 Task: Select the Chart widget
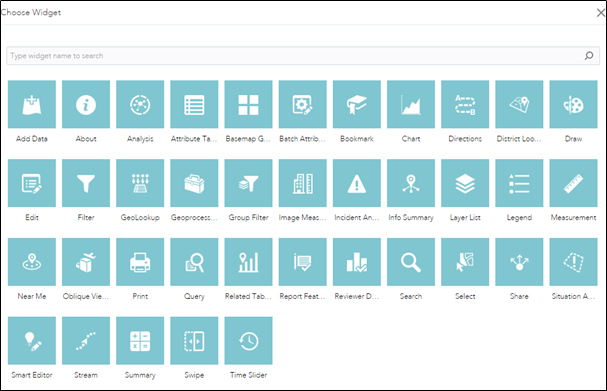coord(411,104)
